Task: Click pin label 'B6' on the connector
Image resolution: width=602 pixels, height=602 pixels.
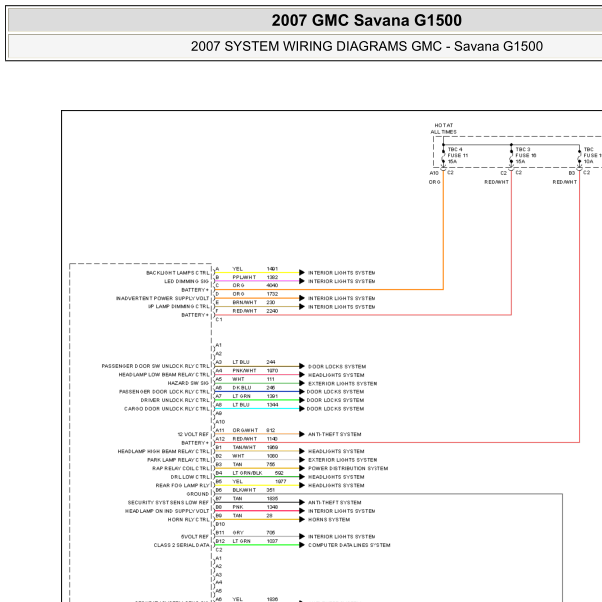Action: tap(218, 490)
